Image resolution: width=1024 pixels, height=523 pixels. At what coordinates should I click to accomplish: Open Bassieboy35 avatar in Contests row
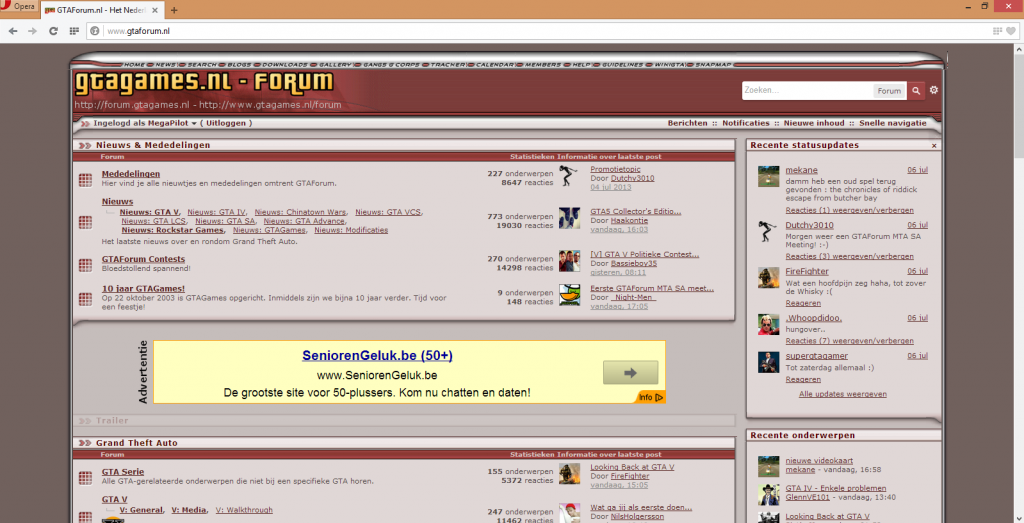click(x=569, y=261)
